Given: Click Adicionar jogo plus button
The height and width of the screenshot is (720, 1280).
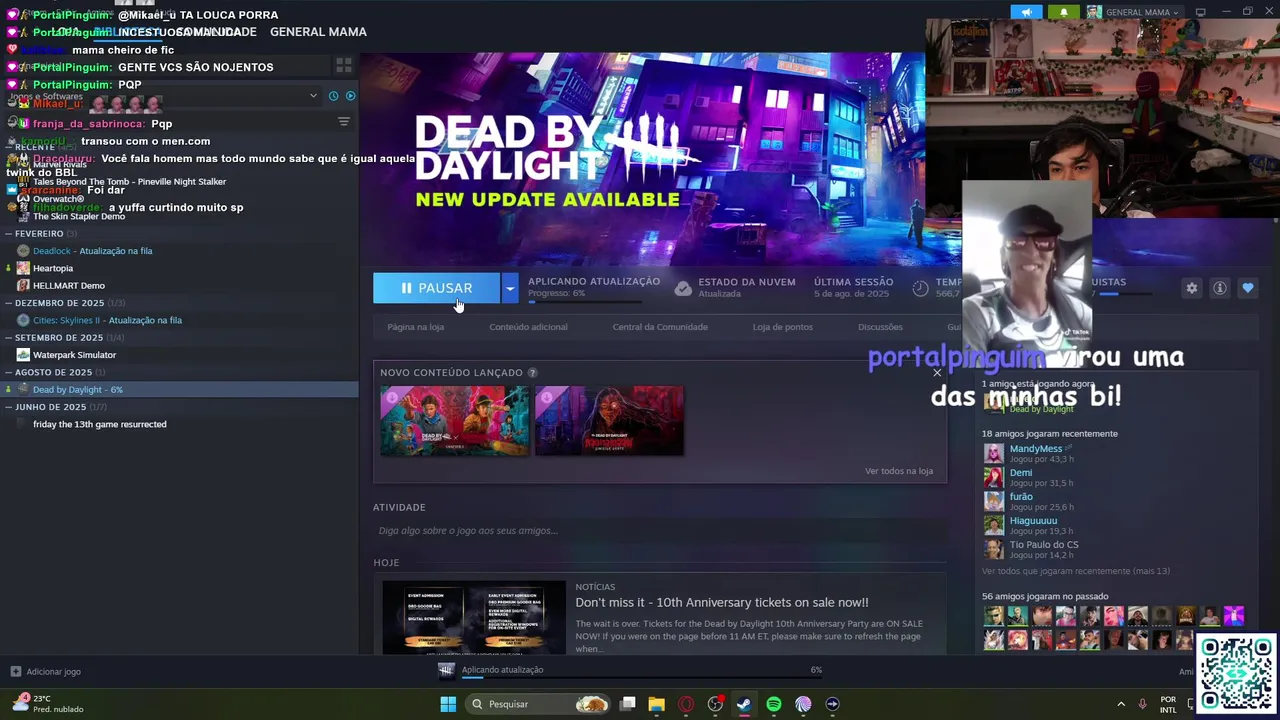Looking at the screenshot, I should 45,672.
